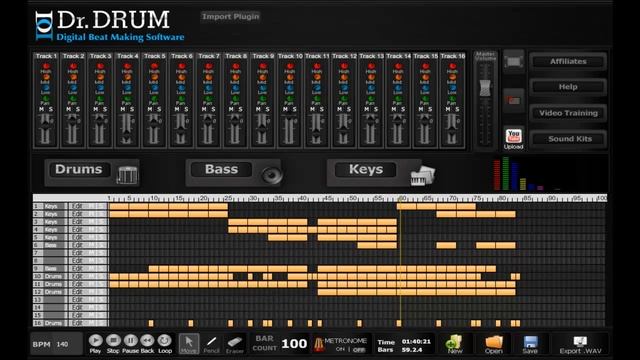Turn the metronome ON
This screenshot has height=360, width=640.
pos(340,349)
